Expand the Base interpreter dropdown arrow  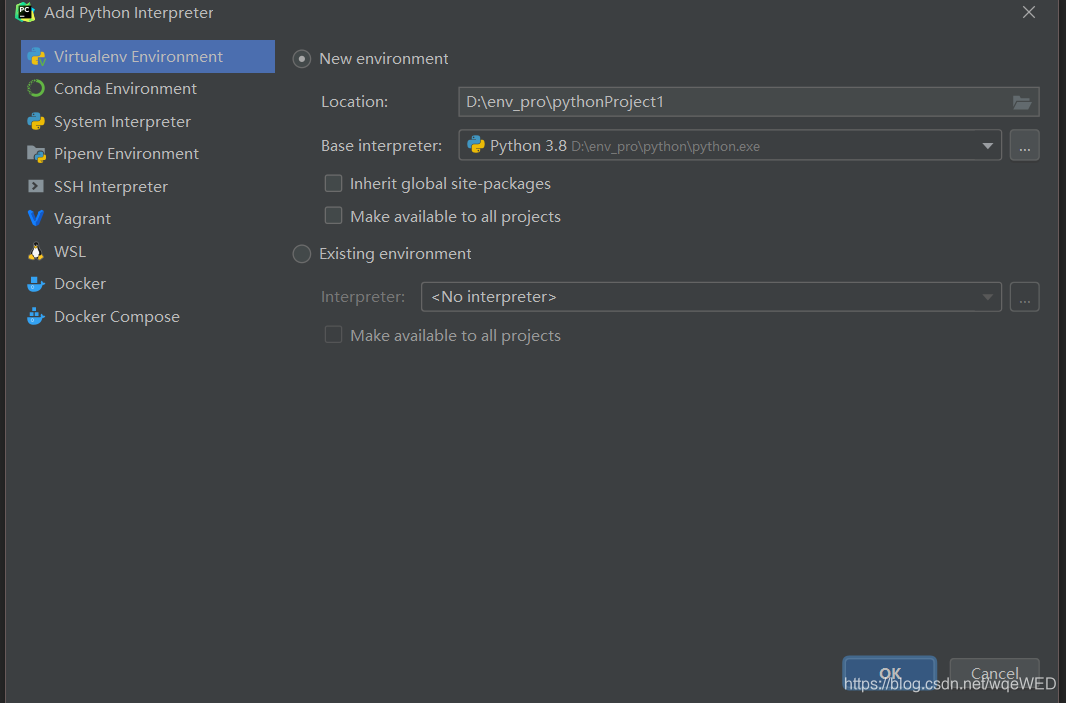tap(987, 145)
